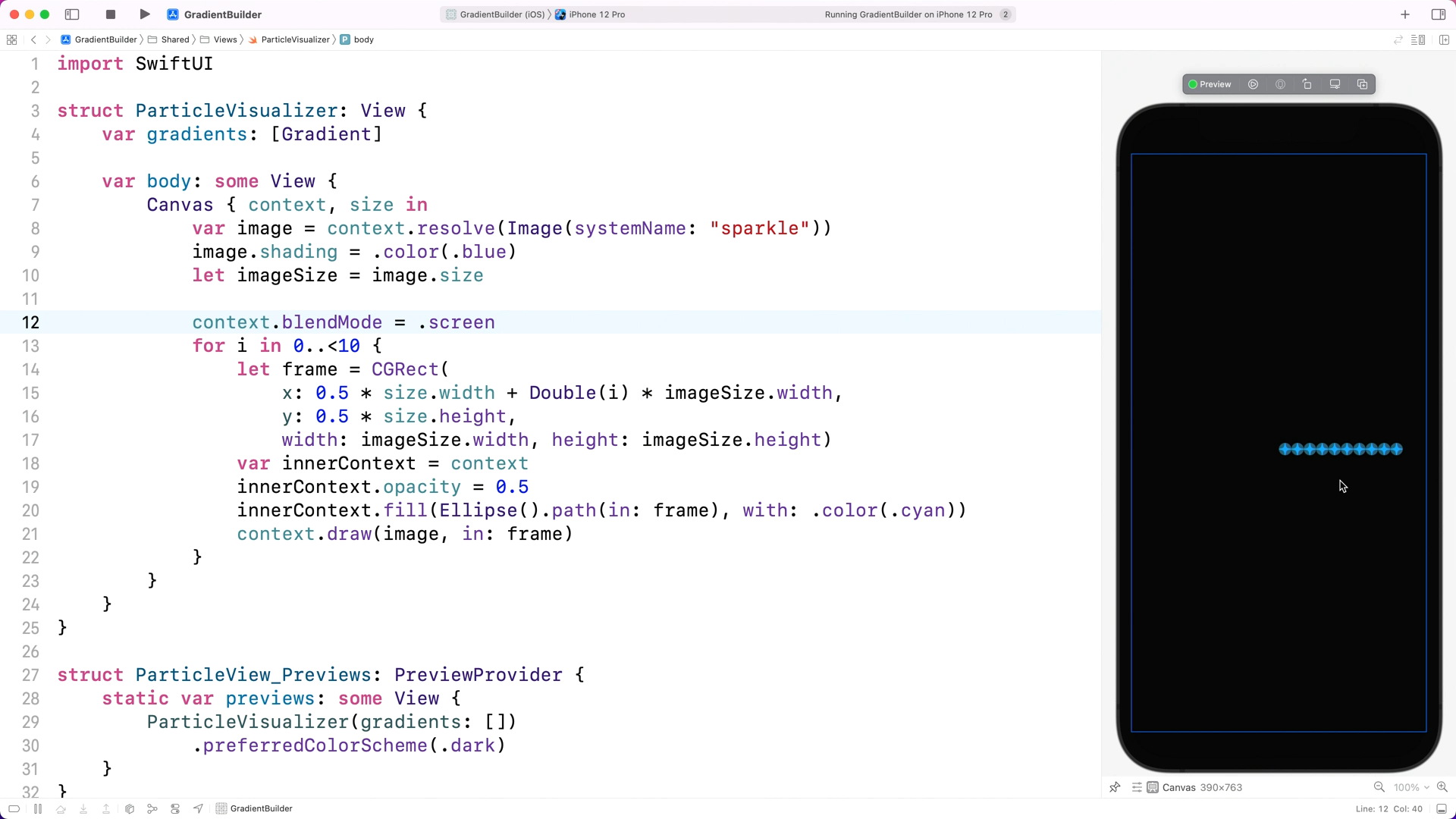This screenshot has height=819, width=1456.
Task: Open the iPhone 12 Pro destination selector
Action: coord(597,14)
